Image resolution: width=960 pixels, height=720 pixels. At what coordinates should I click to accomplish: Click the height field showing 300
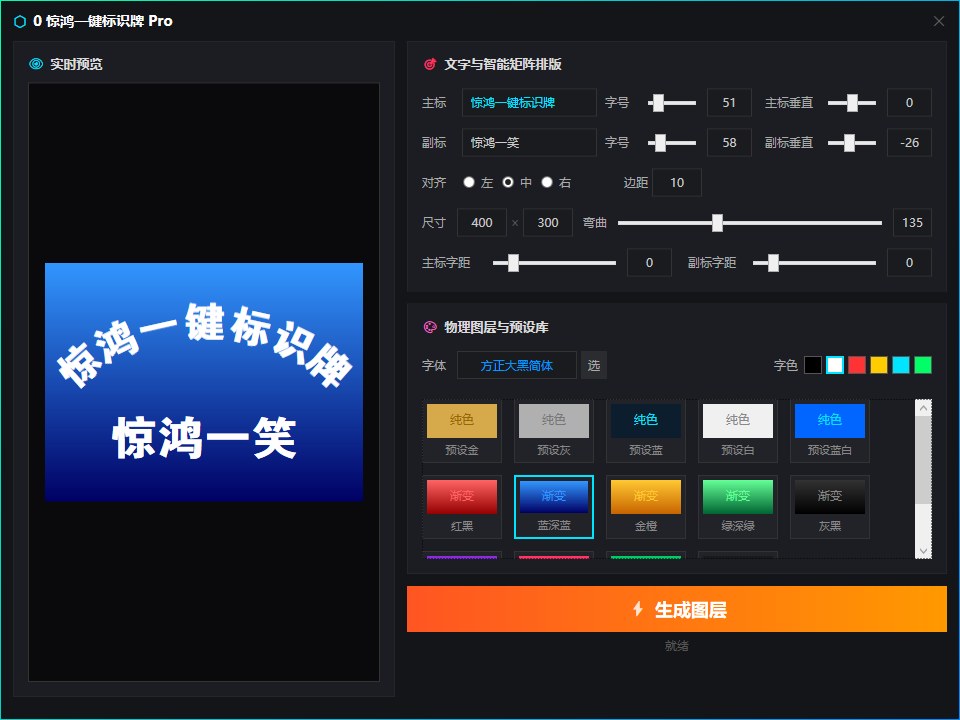pos(548,222)
